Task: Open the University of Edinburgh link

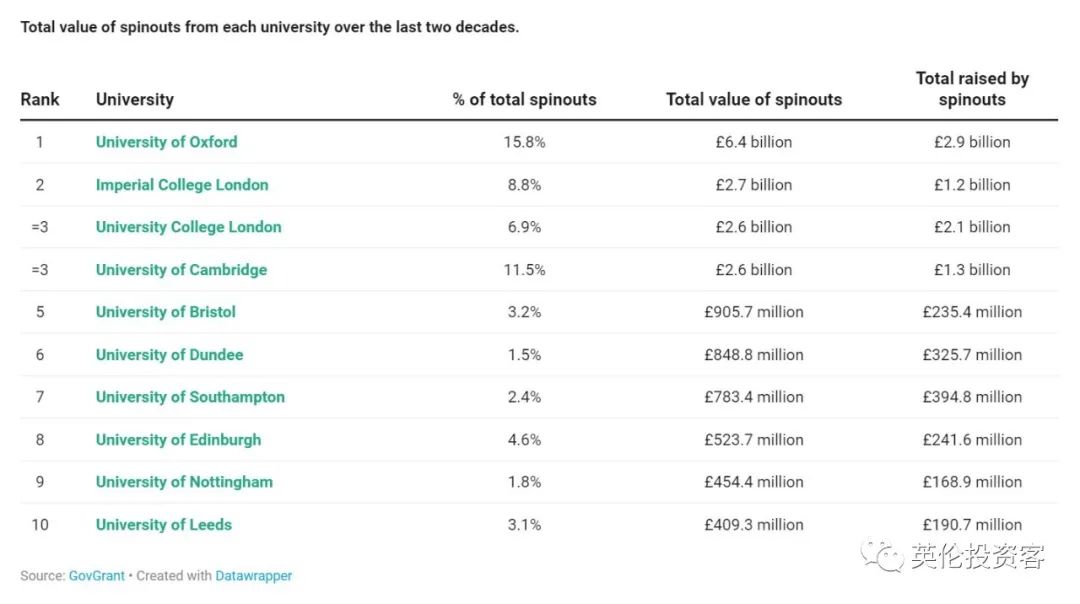Action: point(178,440)
